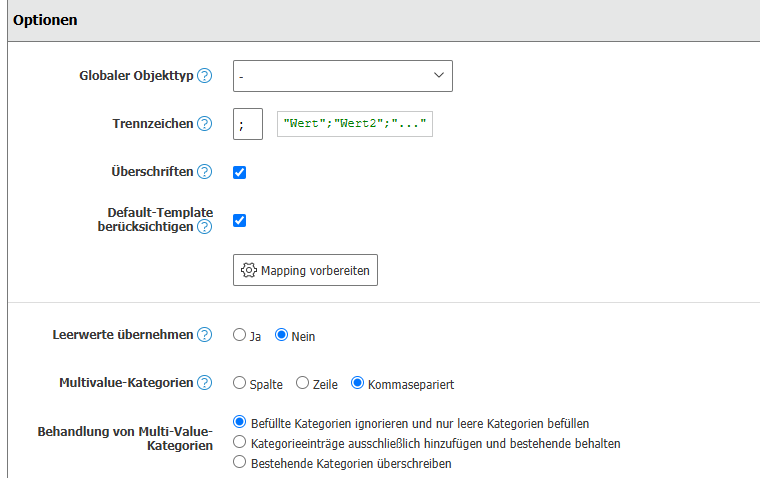Click gear icon in Mapping vorbereiten button
Image resolution: width=760 pixels, height=478 pixels.
point(249,270)
